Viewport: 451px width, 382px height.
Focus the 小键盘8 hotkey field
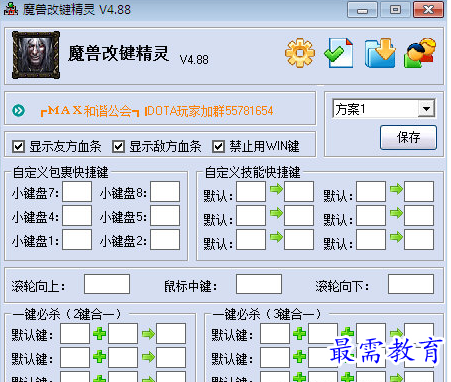tap(165, 192)
